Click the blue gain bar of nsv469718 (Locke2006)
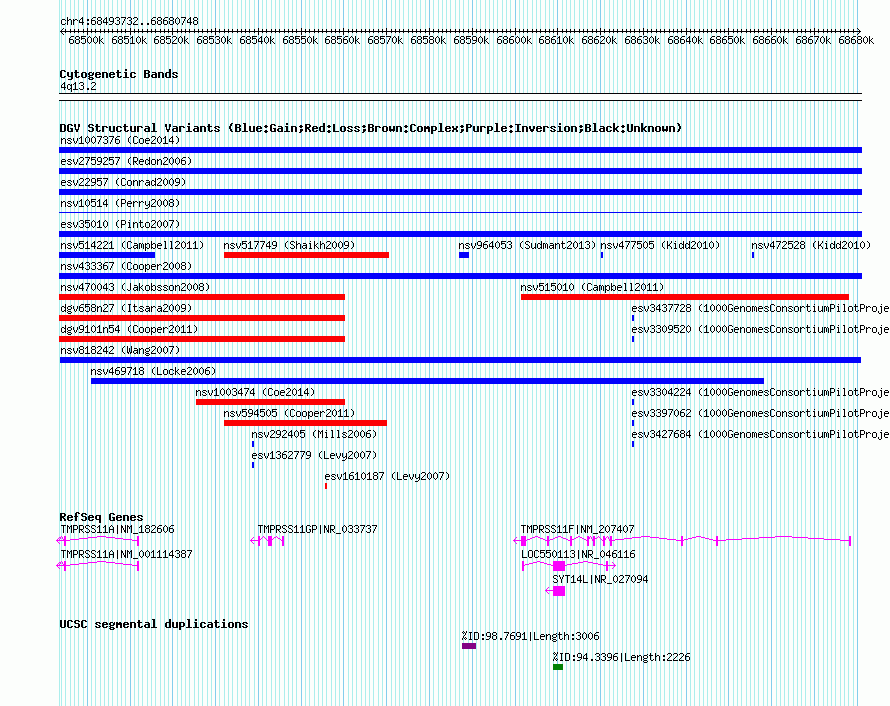 pos(427,381)
